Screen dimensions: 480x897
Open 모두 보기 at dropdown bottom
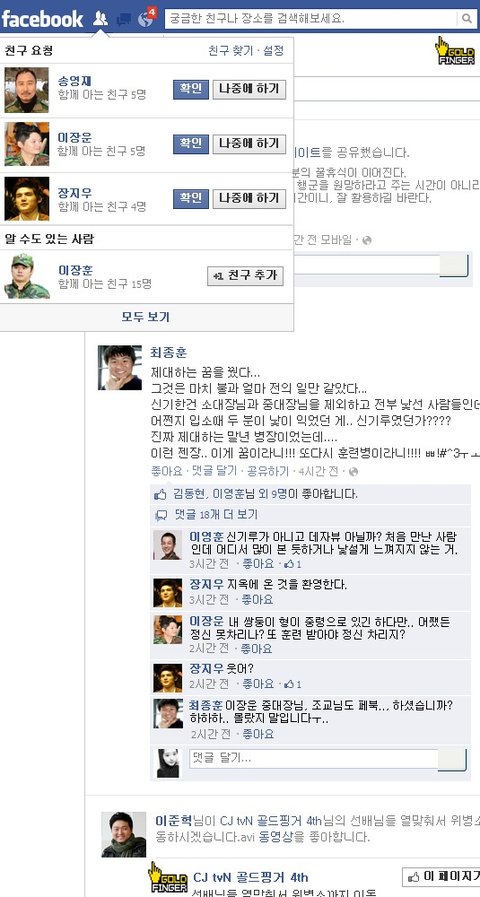[x=146, y=316]
